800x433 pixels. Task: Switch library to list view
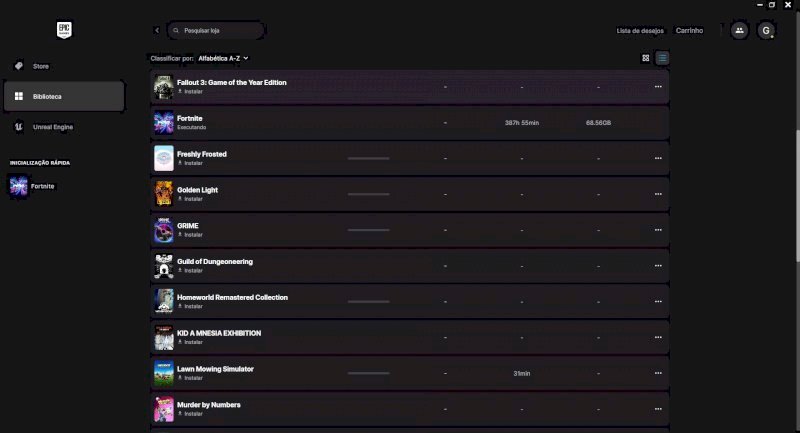click(662, 58)
